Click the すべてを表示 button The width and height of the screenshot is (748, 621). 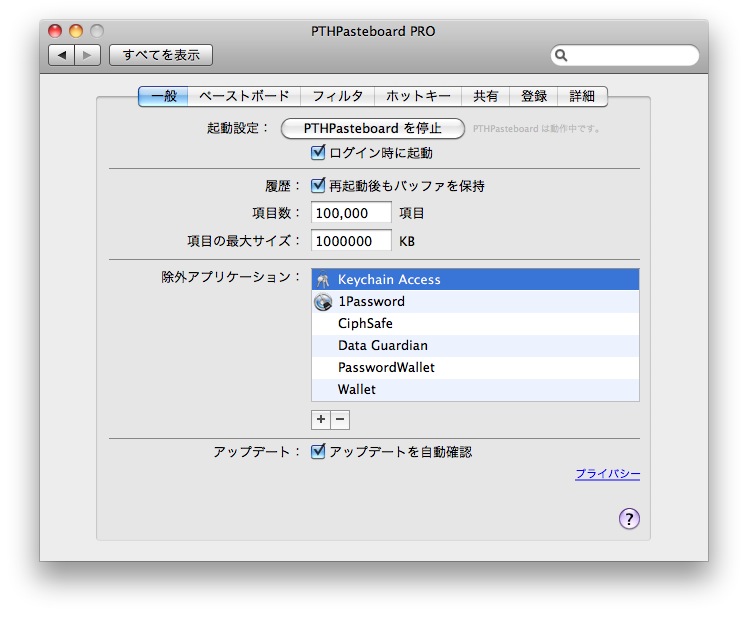pyautogui.click(x=161, y=55)
